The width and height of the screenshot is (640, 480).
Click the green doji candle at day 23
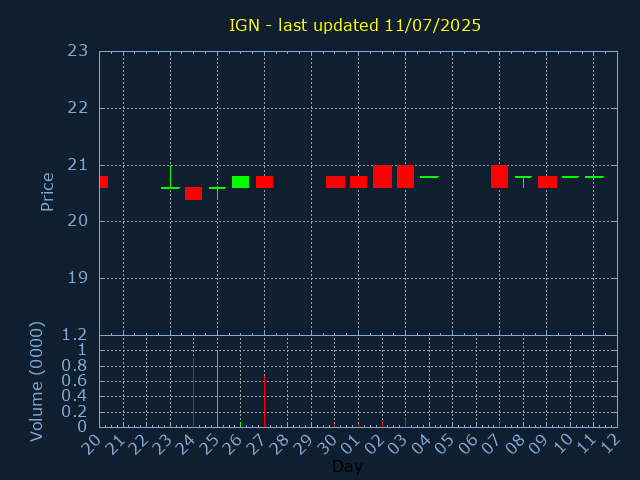[171, 188]
